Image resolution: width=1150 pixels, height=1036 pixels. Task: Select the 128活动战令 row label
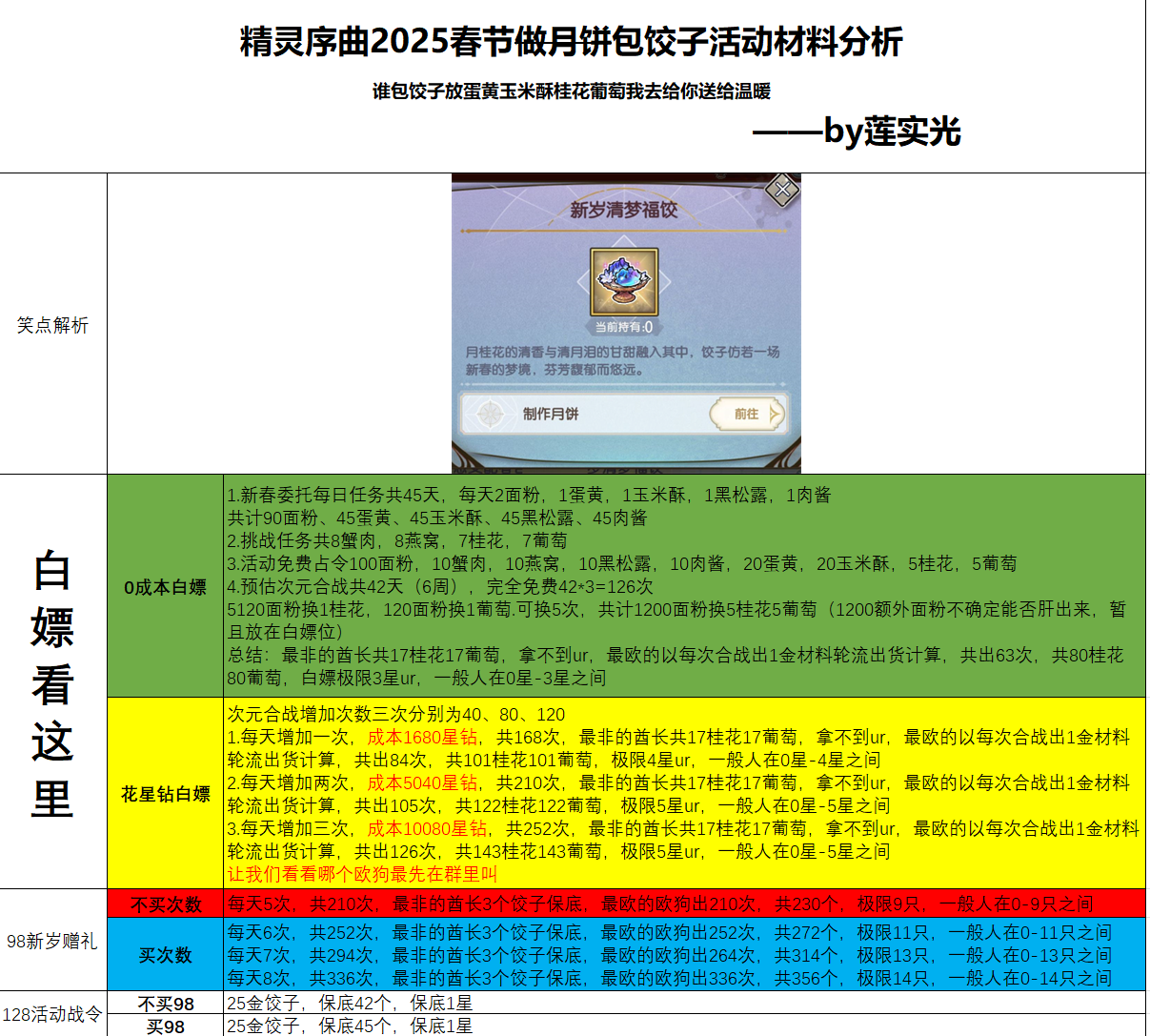(x=52, y=1014)
